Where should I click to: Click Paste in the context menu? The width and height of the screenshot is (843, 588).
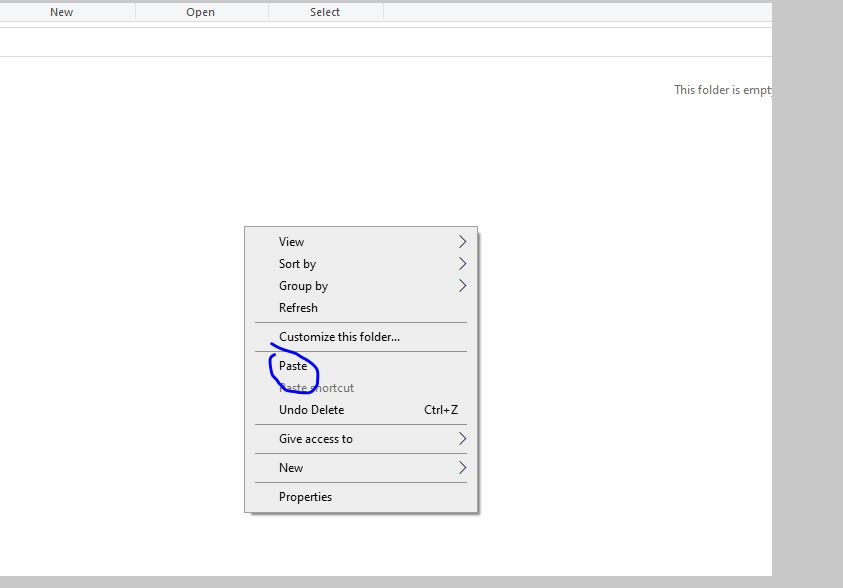pos(293,366)
